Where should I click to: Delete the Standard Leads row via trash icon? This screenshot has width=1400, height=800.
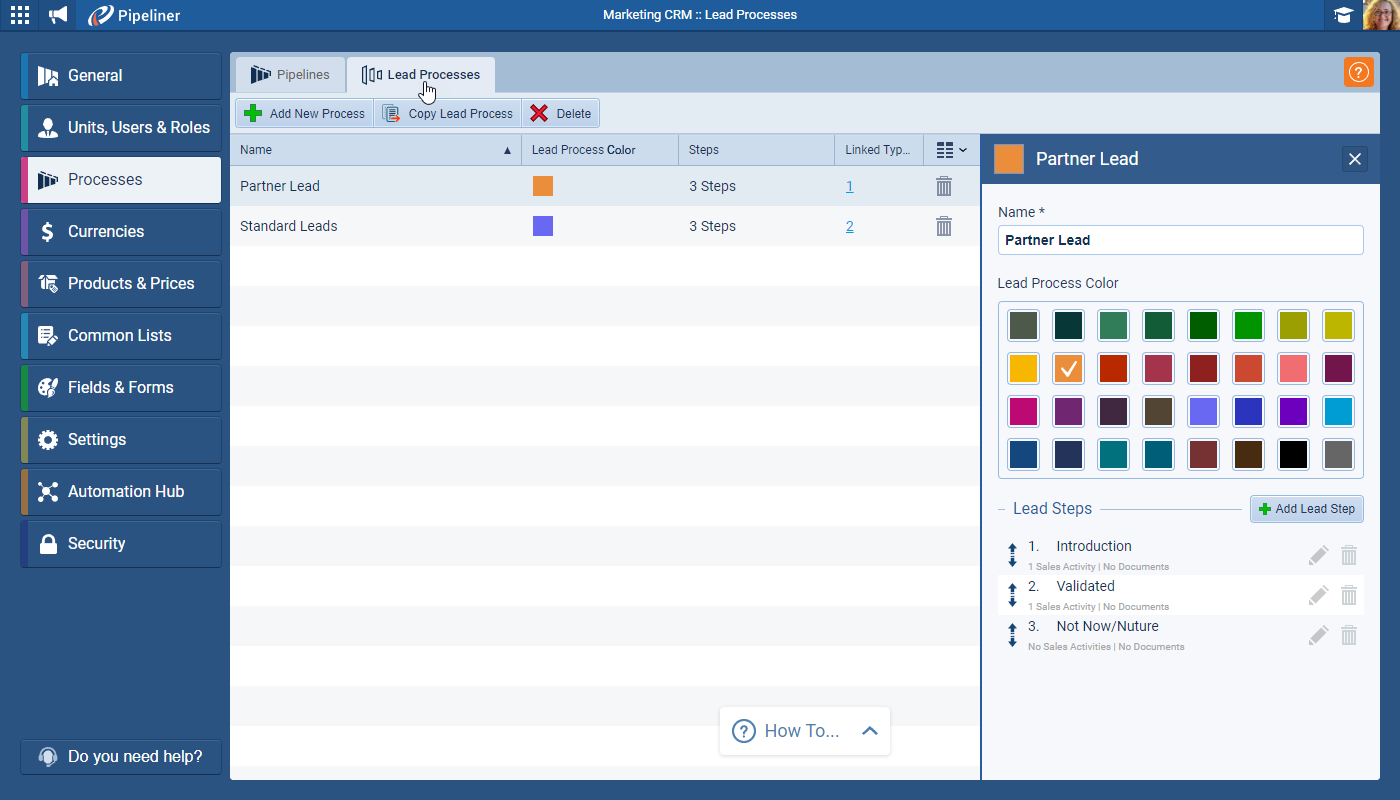point(943,226)
